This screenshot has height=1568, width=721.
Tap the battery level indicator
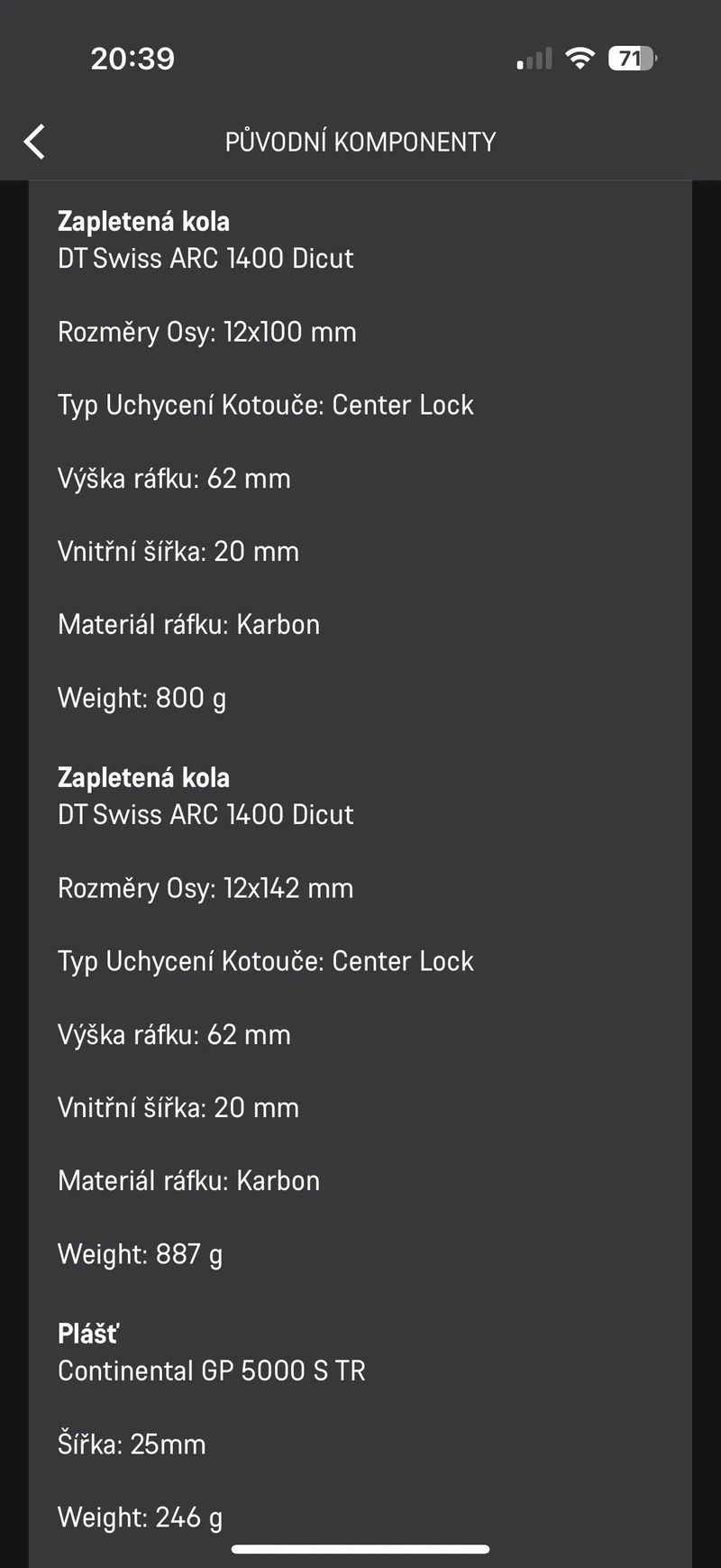pyautogui.click(x=633, y=59)
